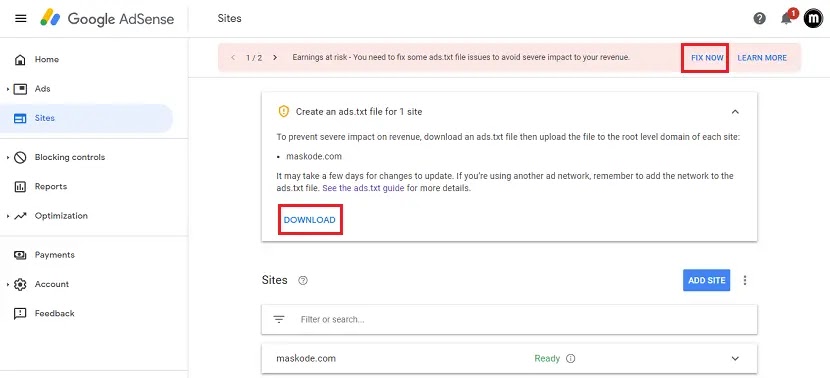
Task: Click the FIX NOW button
Action: (x=707, y=58)
